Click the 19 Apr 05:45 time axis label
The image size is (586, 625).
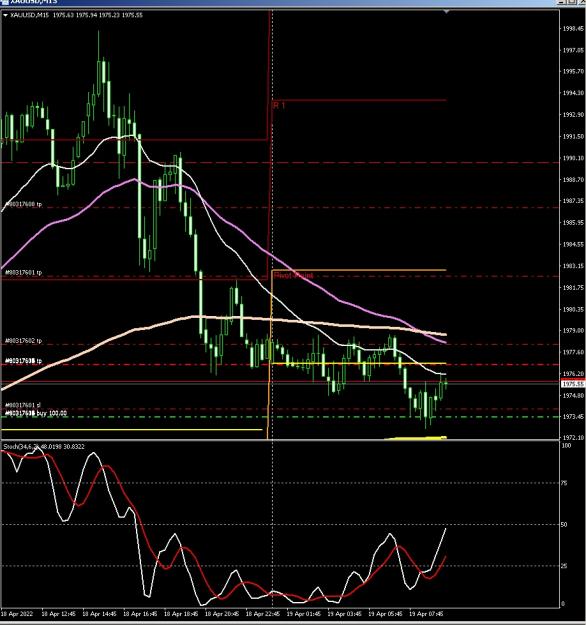(x=385, y=614)
